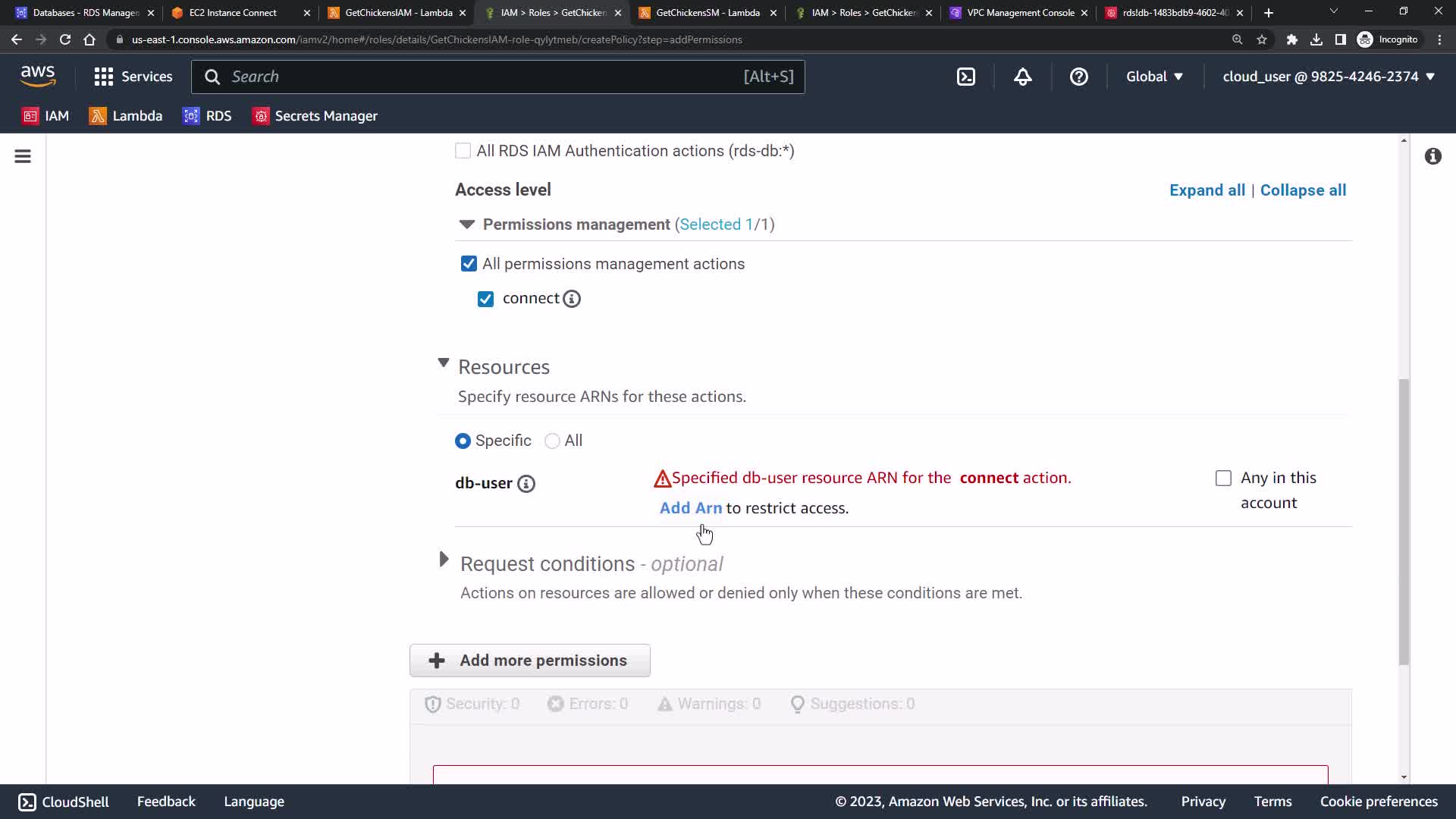Click the Add more permissions button

(529, 661)
